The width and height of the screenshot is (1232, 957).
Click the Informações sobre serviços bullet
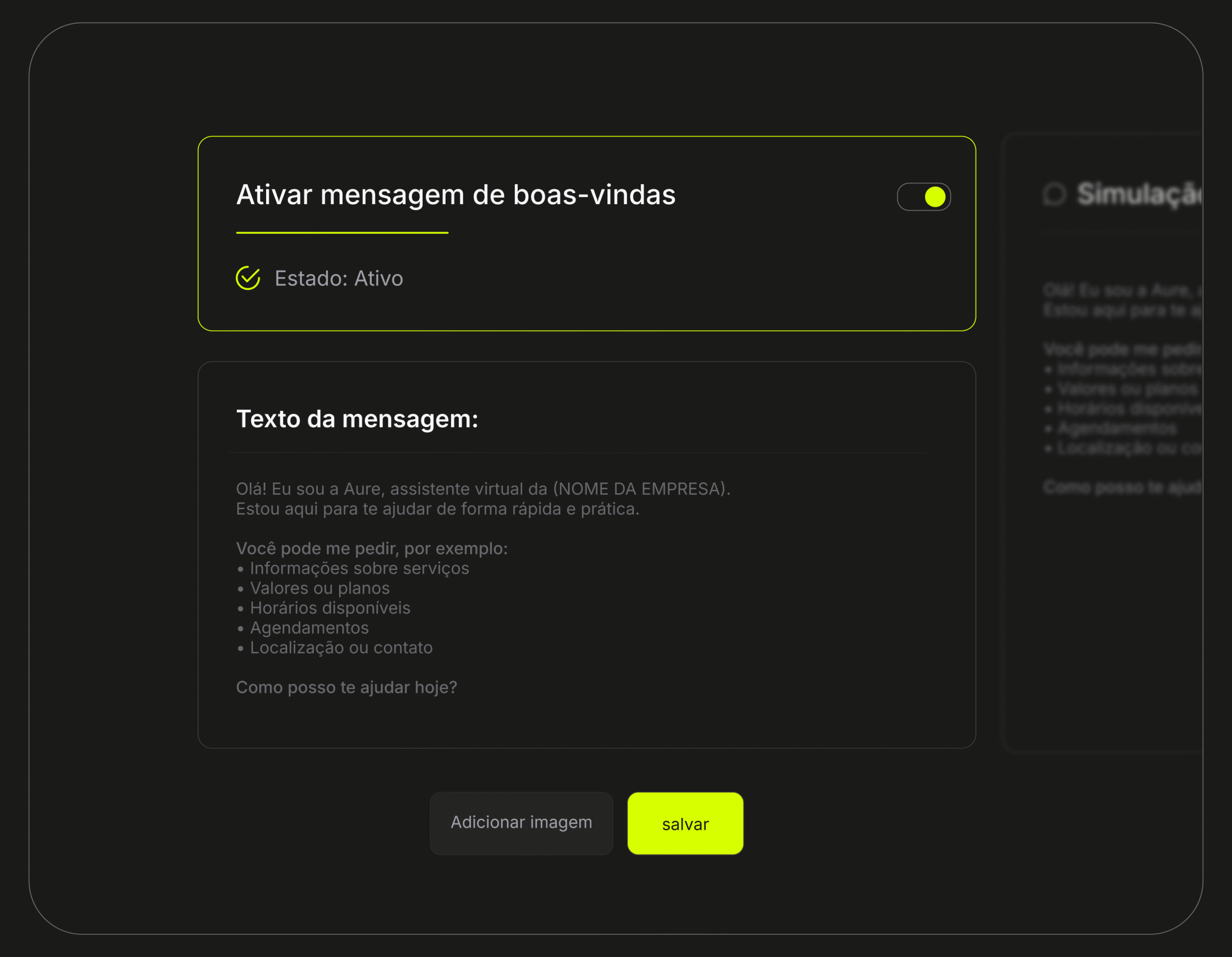359,568
